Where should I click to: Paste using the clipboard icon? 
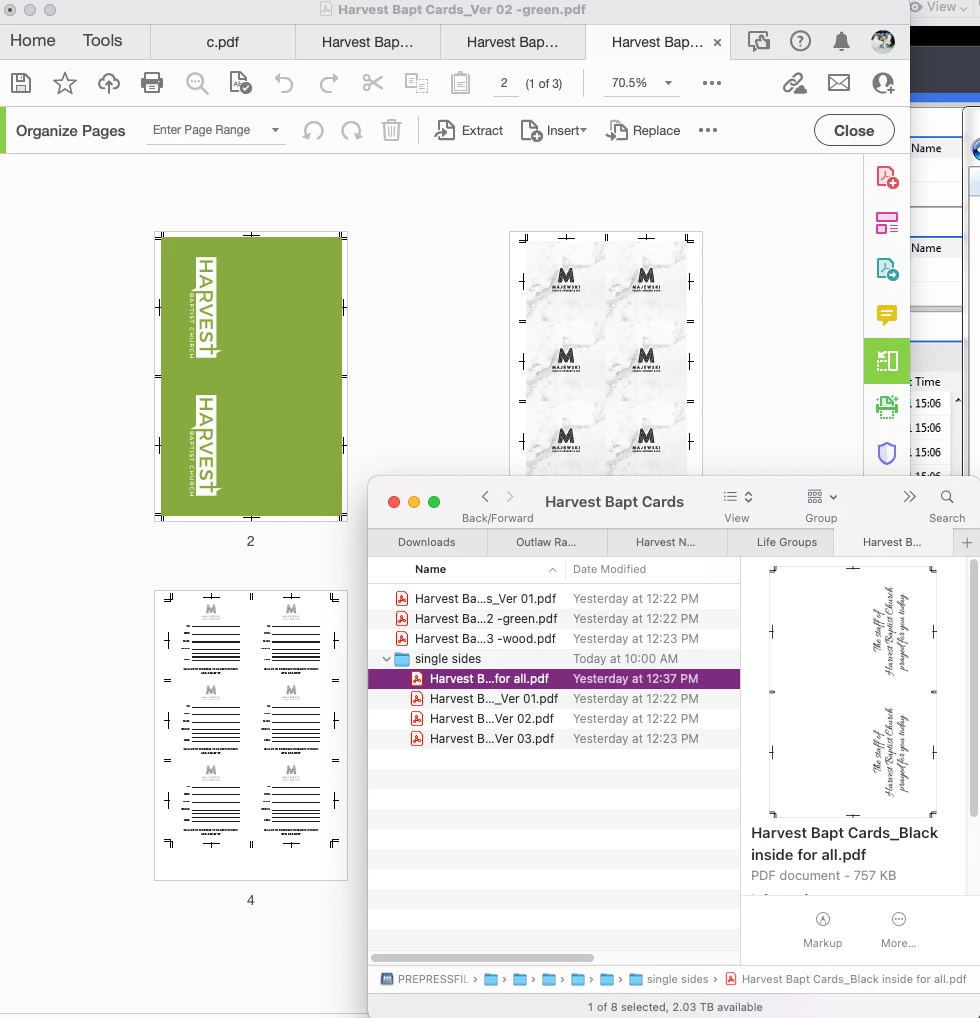tap(460, 83)
